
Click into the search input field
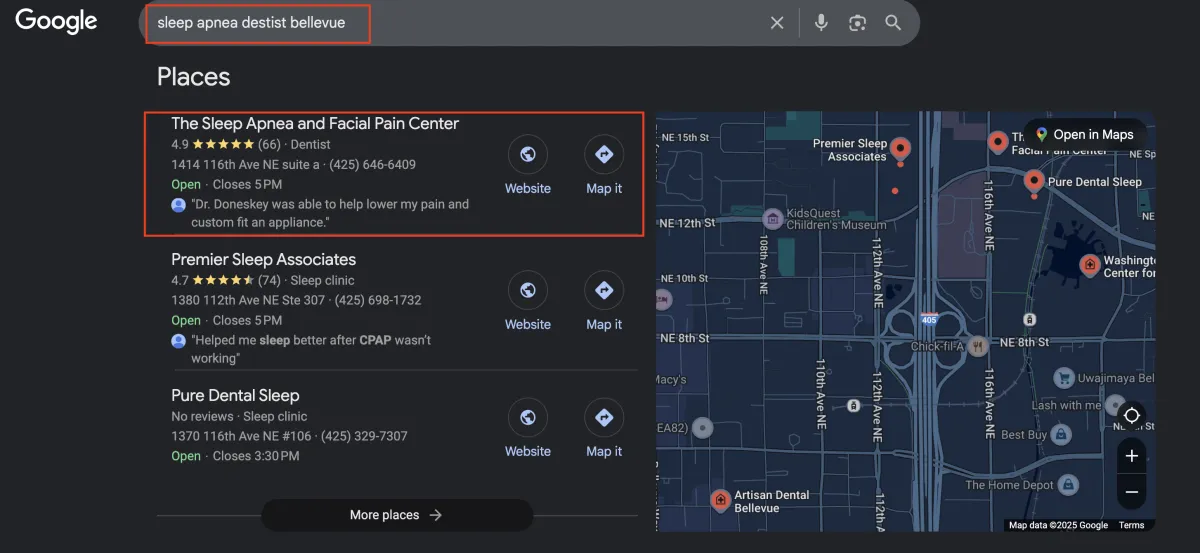point(450,23)
